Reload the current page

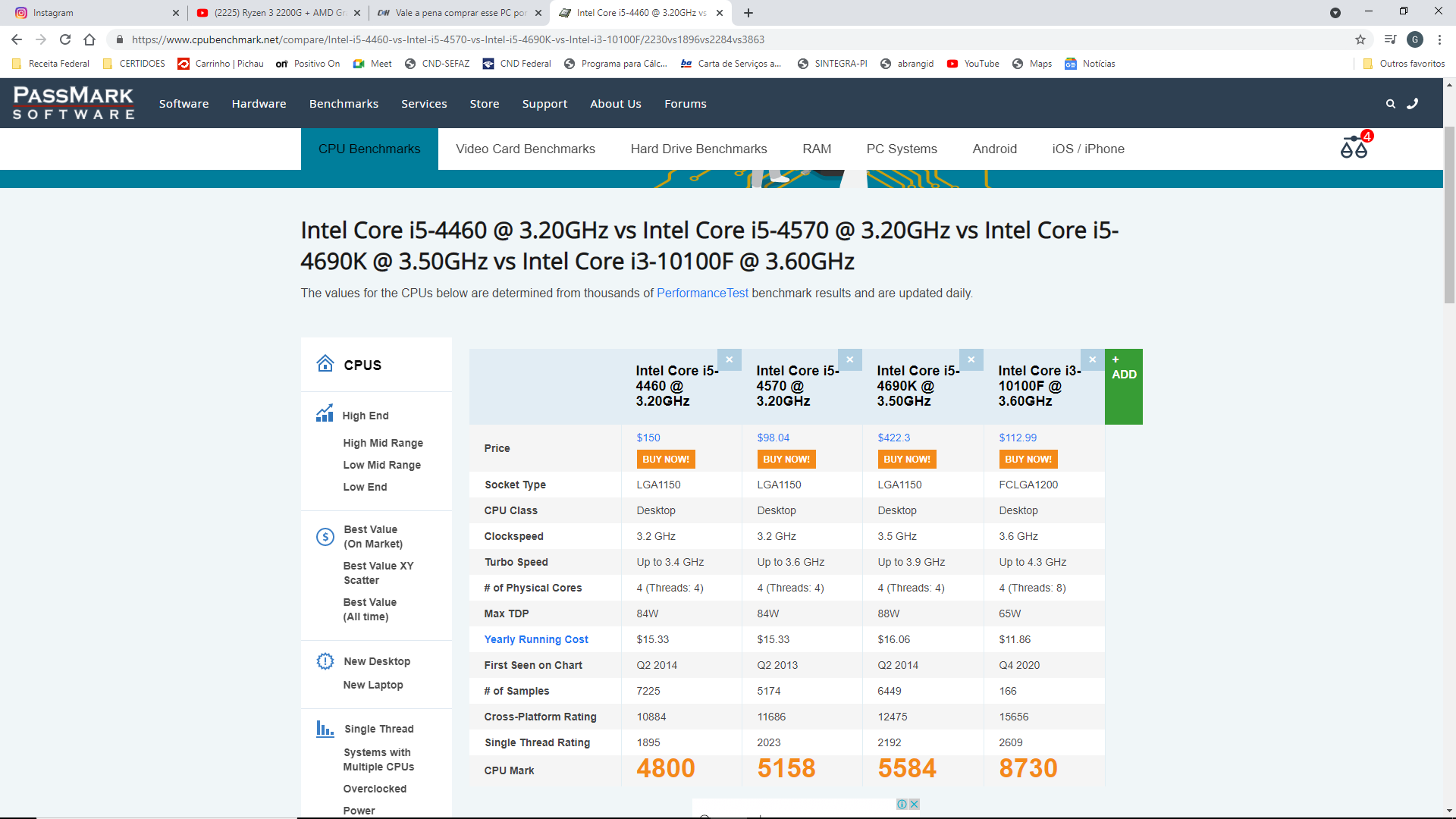coord(65,39)
